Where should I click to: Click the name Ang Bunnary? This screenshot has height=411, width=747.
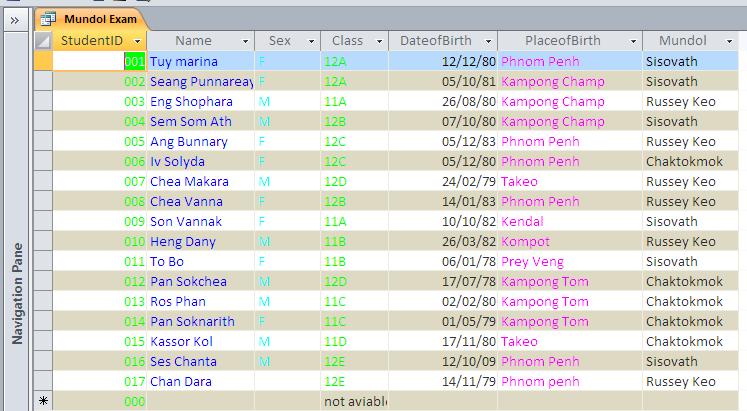(x=189, y=142)
